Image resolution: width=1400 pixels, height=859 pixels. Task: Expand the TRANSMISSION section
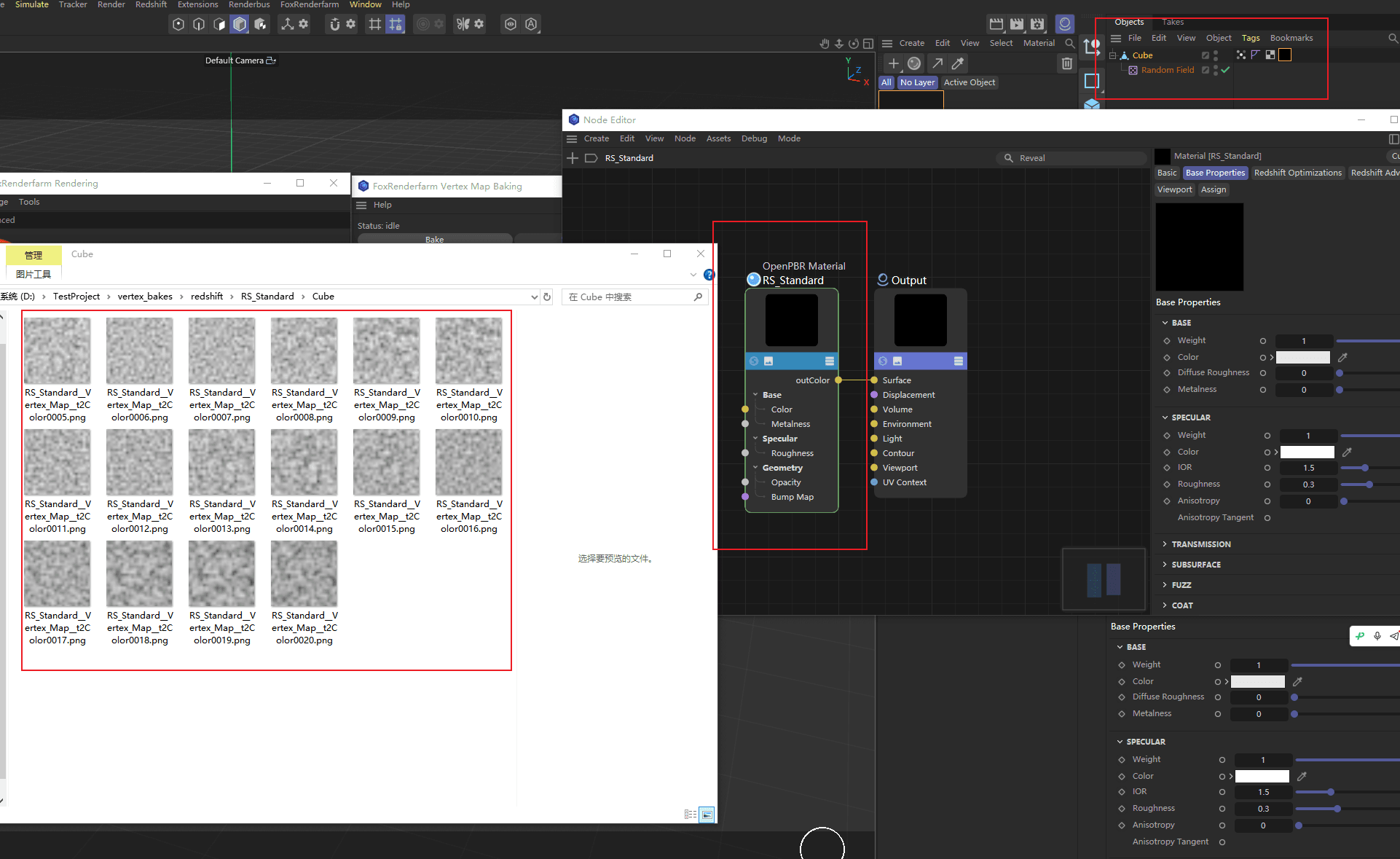(1200, 544)
